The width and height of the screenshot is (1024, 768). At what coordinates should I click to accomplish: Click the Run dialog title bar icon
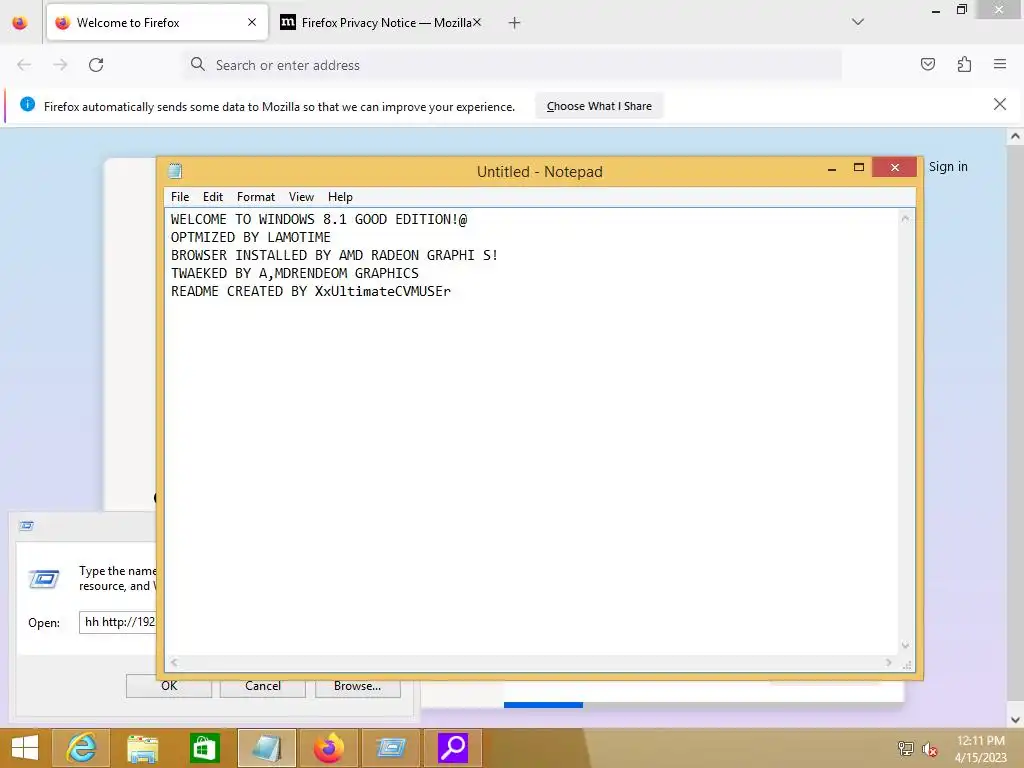27,526
